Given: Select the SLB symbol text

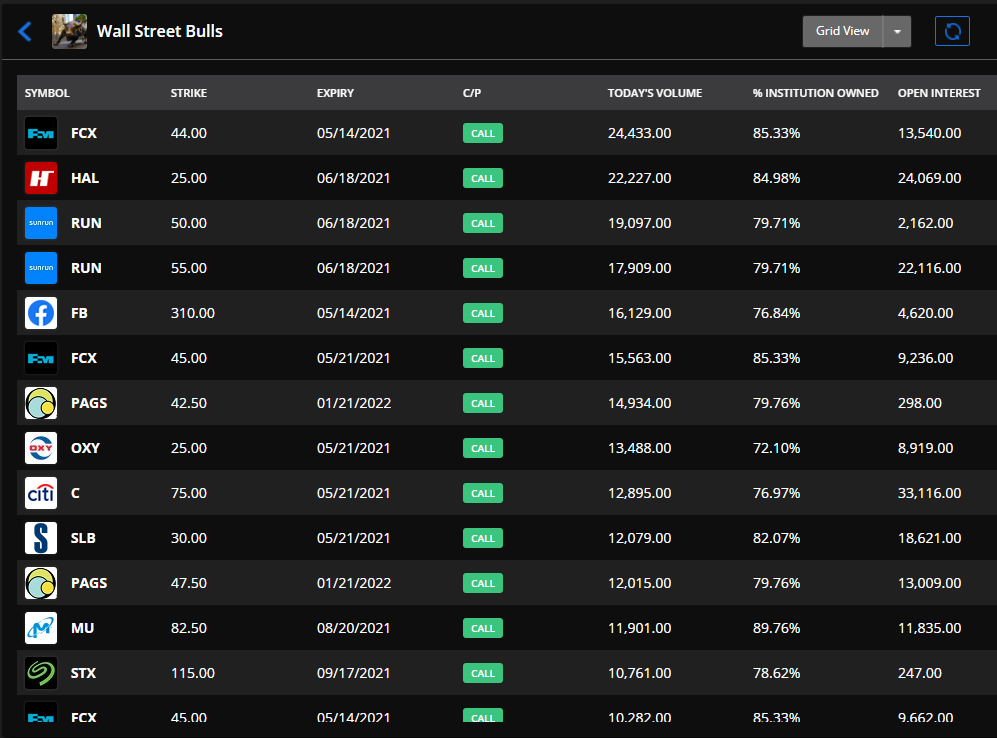Looking at the screenshot, I should tap(83, 538).
